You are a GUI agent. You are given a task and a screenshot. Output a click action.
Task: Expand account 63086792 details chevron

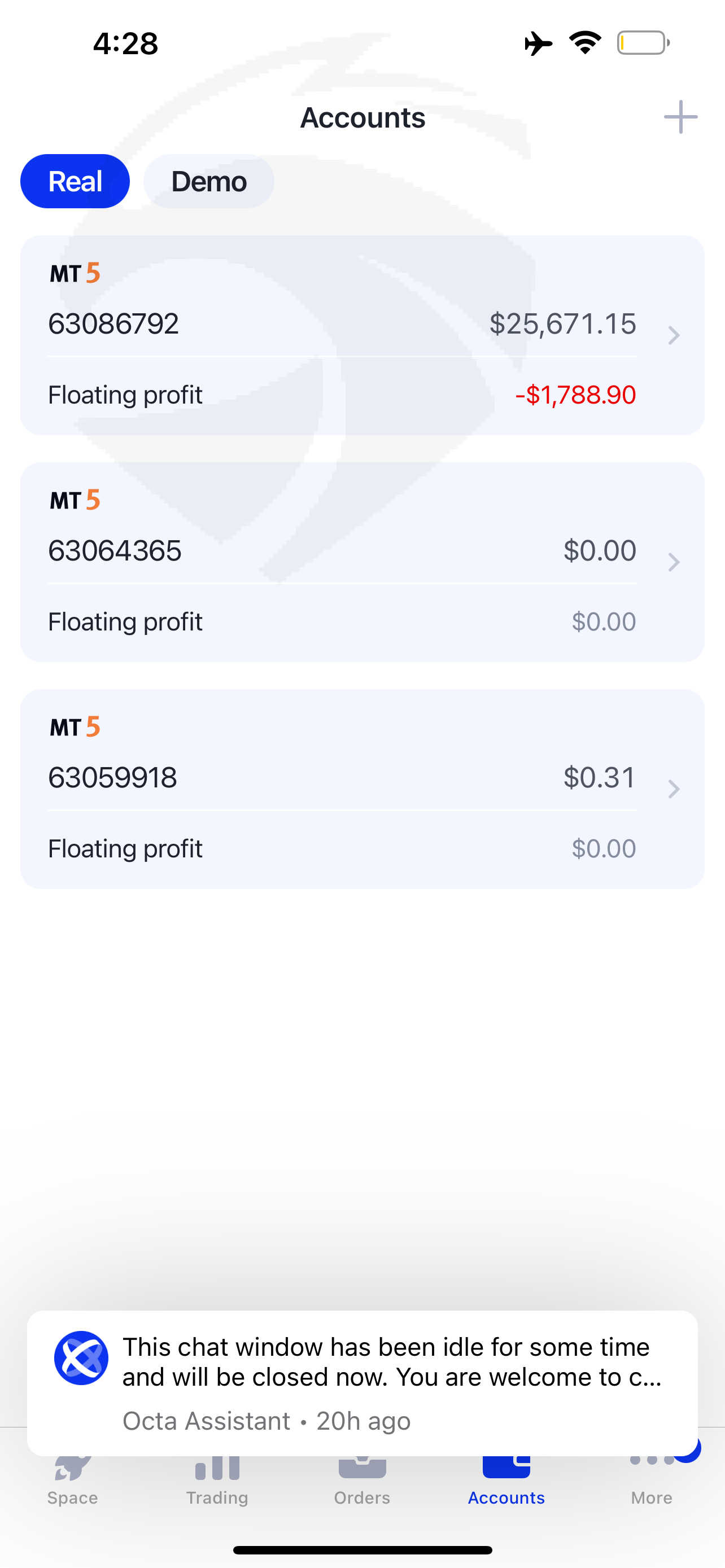pos(673,335)
